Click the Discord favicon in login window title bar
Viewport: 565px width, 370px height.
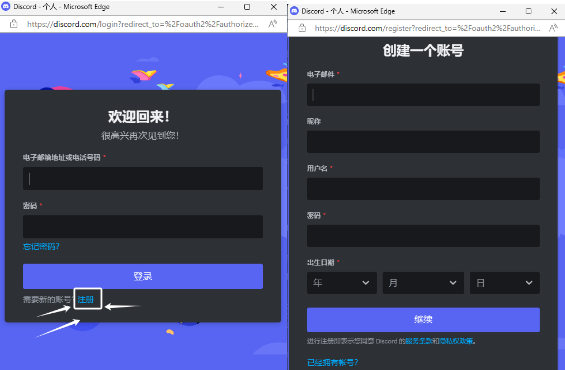(6, 6)
